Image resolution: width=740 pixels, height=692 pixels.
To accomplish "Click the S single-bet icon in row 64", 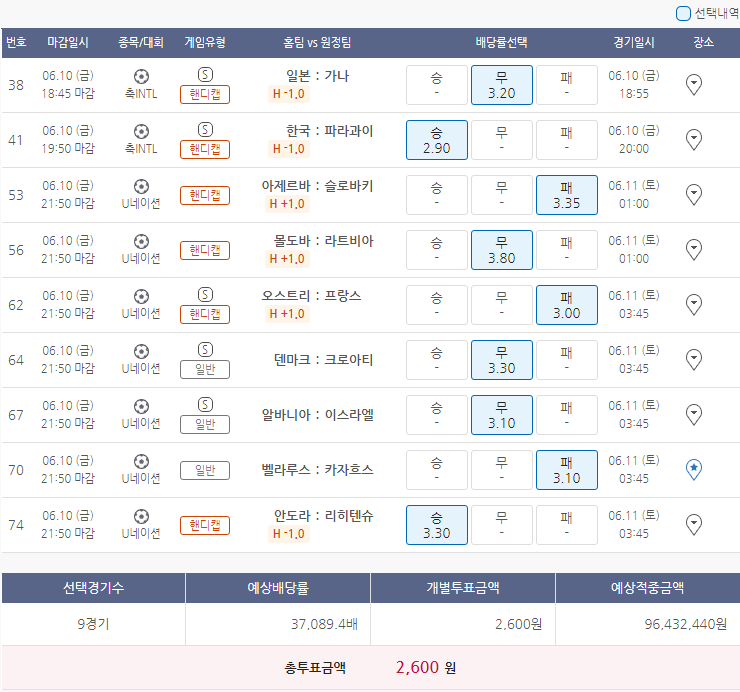I will point(205,349).
